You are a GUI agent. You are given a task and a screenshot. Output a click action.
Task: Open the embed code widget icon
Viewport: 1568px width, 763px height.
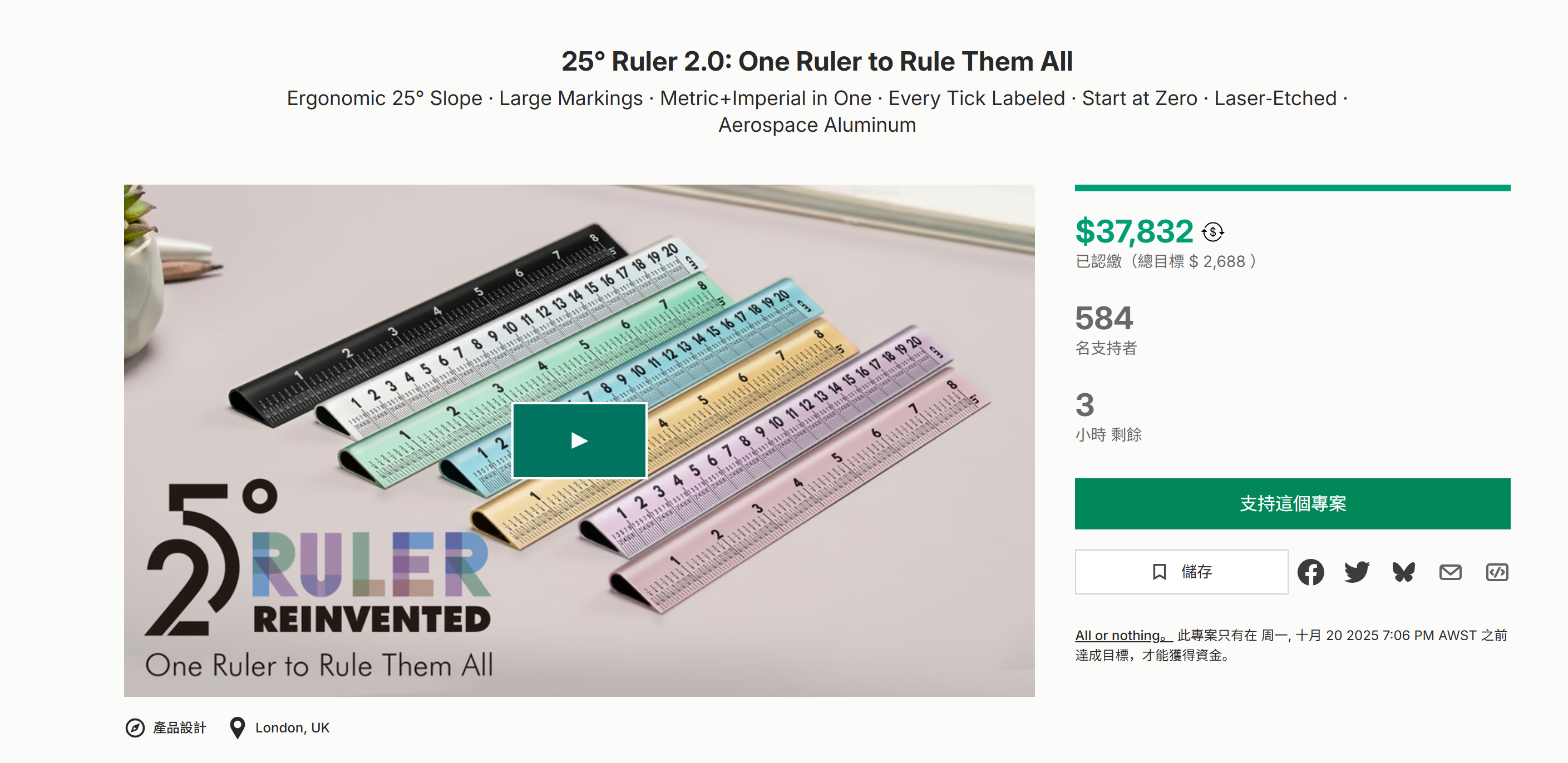1497,572
